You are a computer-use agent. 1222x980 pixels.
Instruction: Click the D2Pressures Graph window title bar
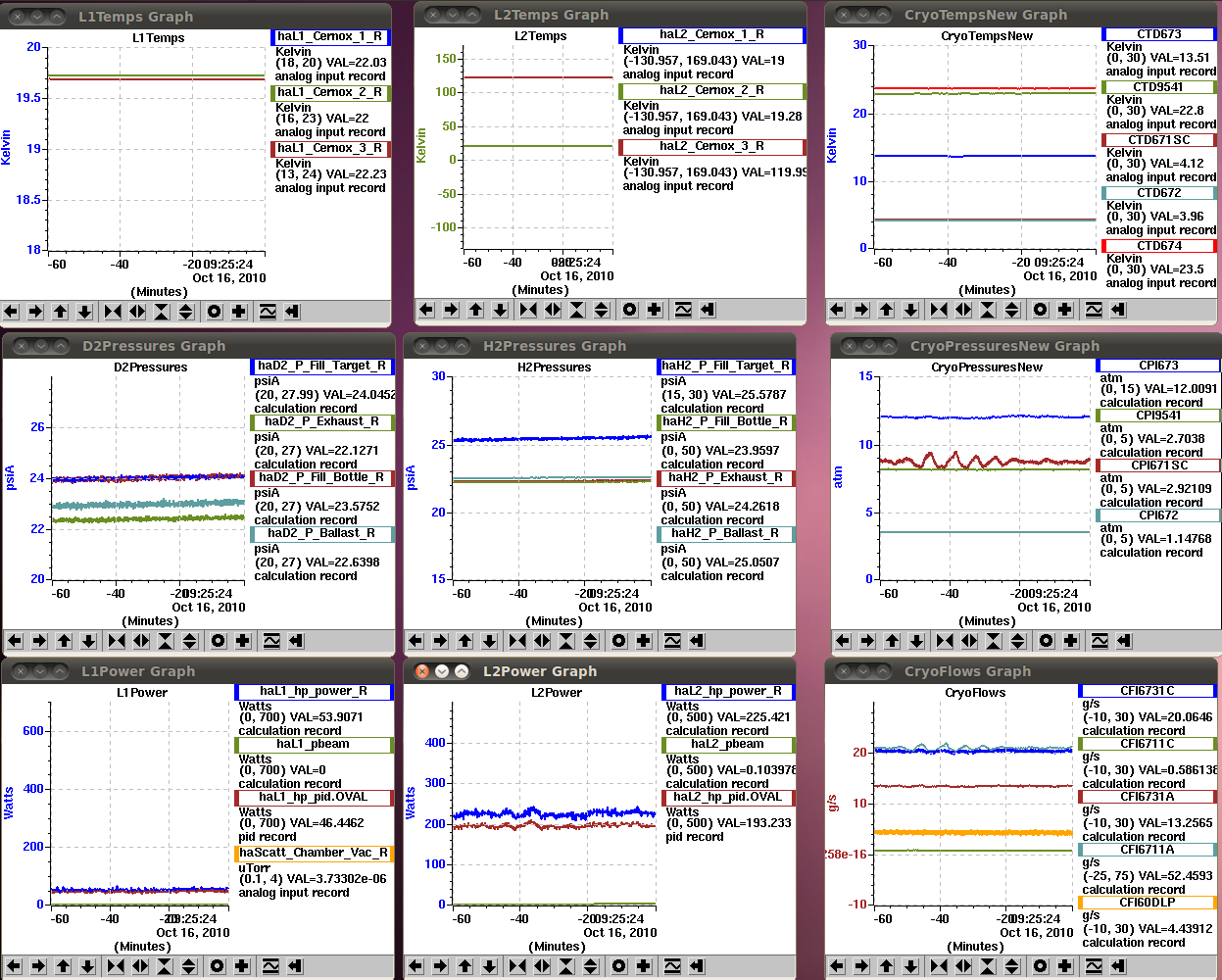click(198, 346)
